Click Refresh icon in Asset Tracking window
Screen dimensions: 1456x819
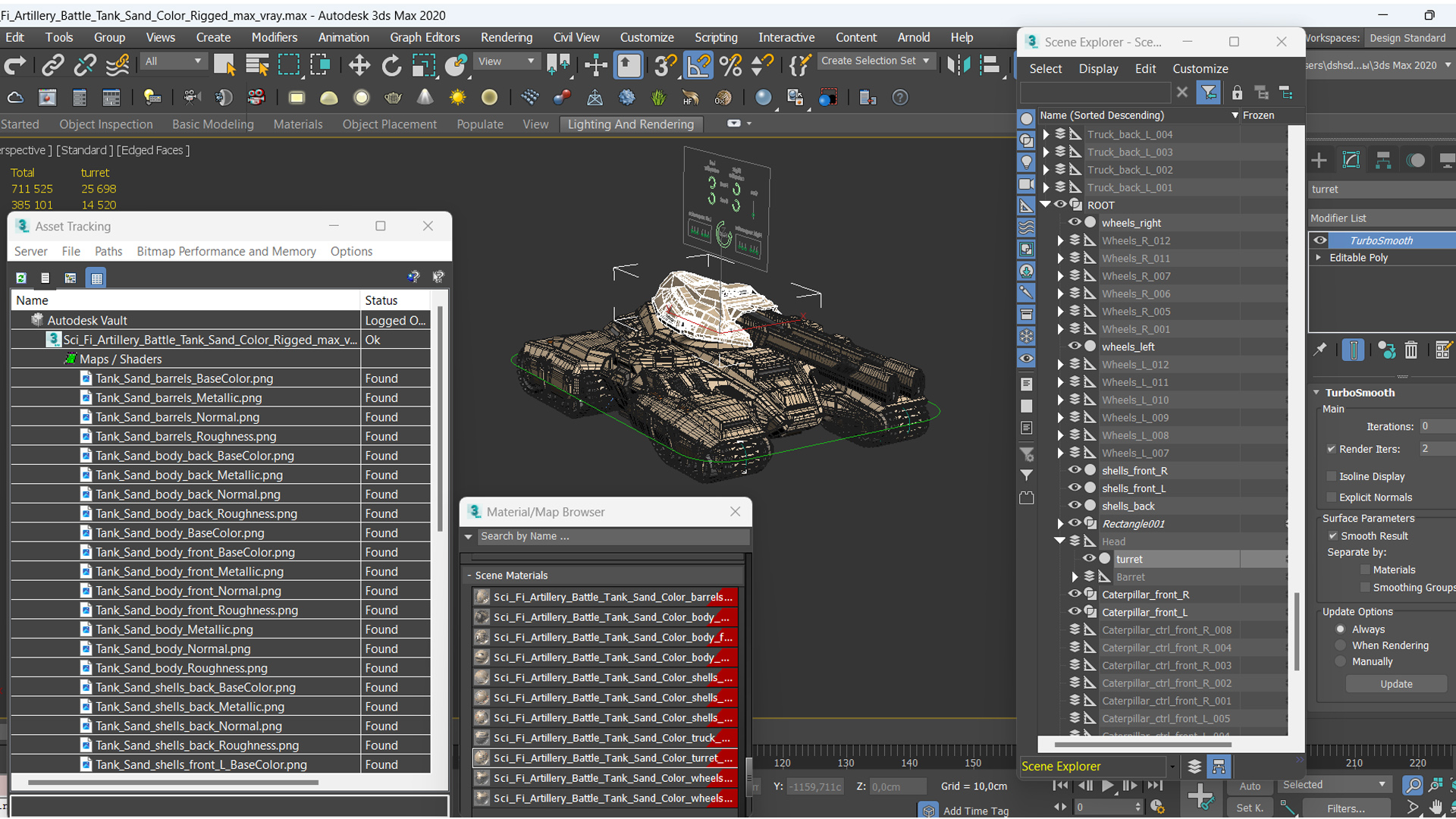click(x=21, y=278)
